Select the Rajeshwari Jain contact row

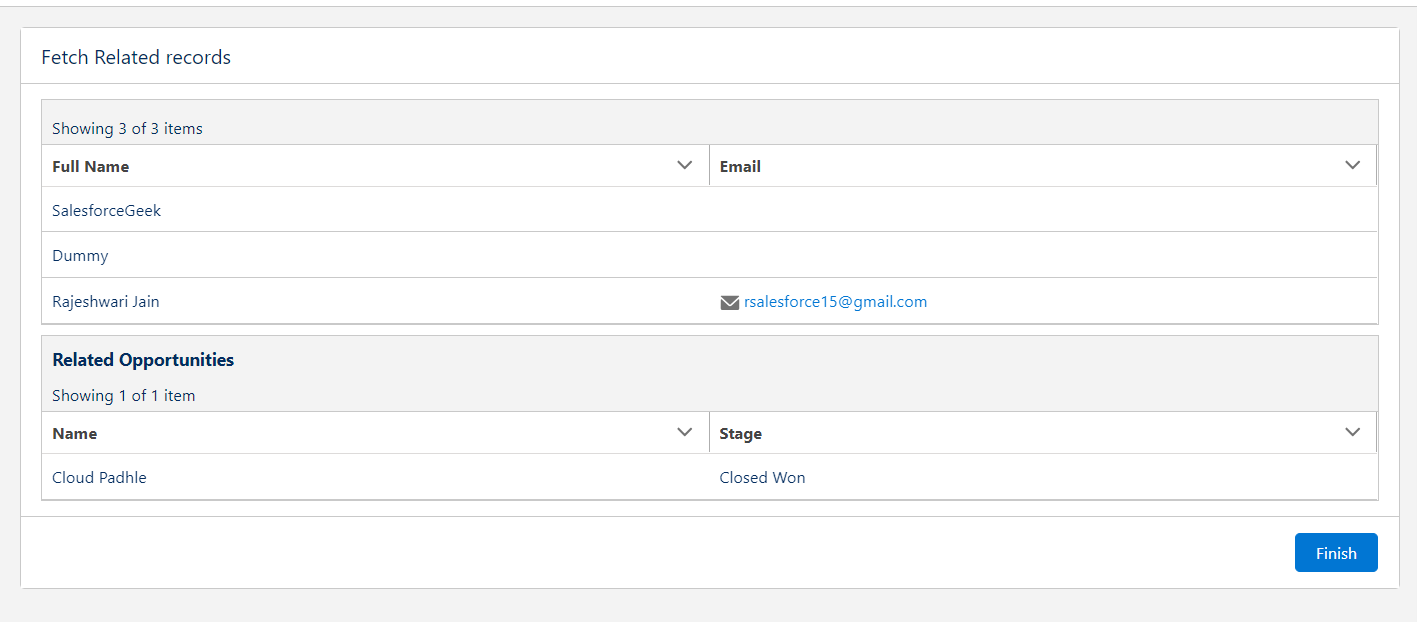click(709, 301)
